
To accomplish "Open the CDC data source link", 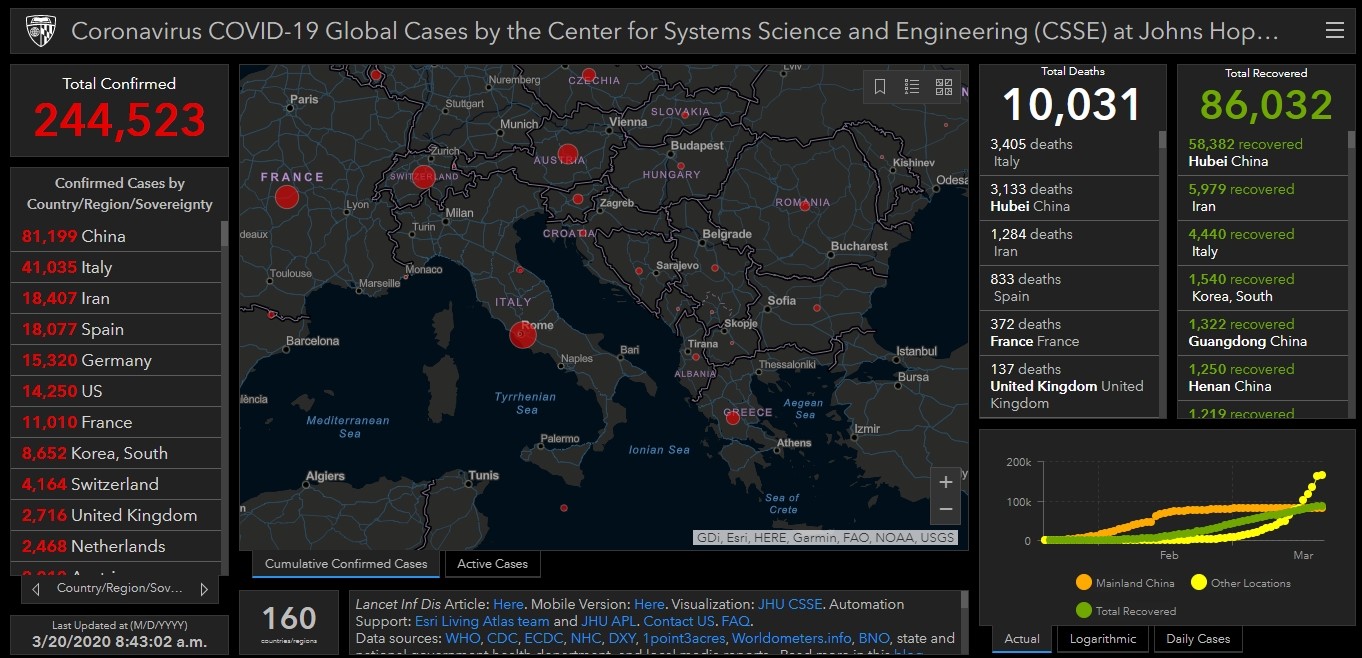I will [502, 638].
